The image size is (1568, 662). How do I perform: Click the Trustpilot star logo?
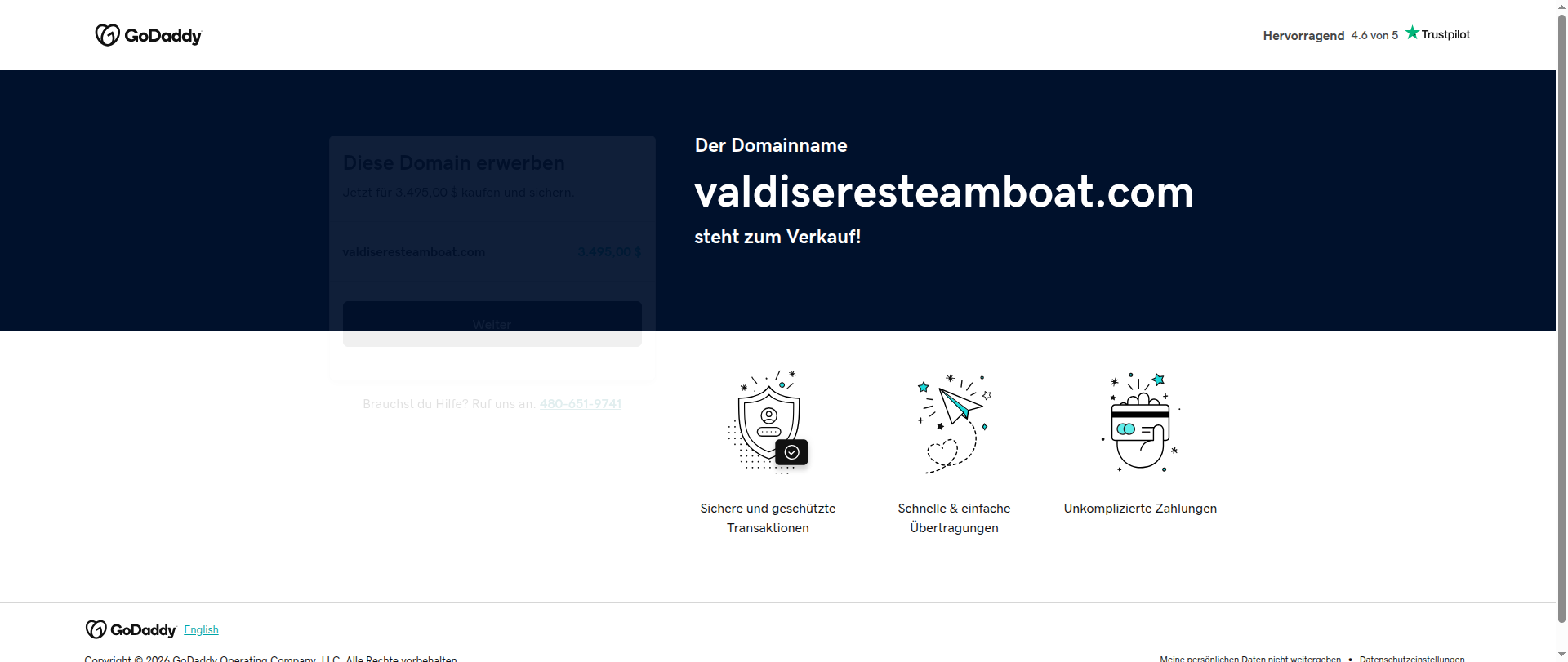[1437, 34]
